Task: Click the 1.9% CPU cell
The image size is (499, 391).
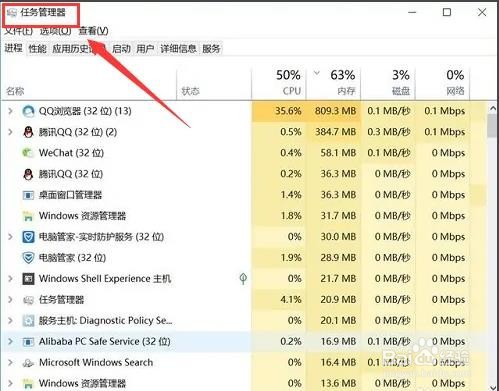Action: click(x=279, y=258)
